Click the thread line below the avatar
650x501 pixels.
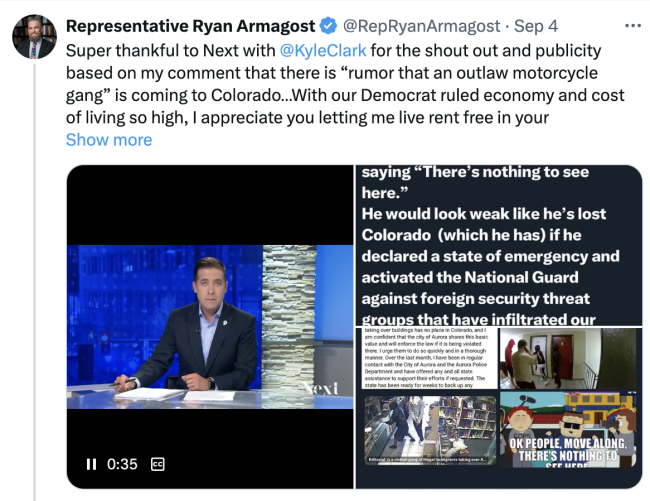[34, 282]
